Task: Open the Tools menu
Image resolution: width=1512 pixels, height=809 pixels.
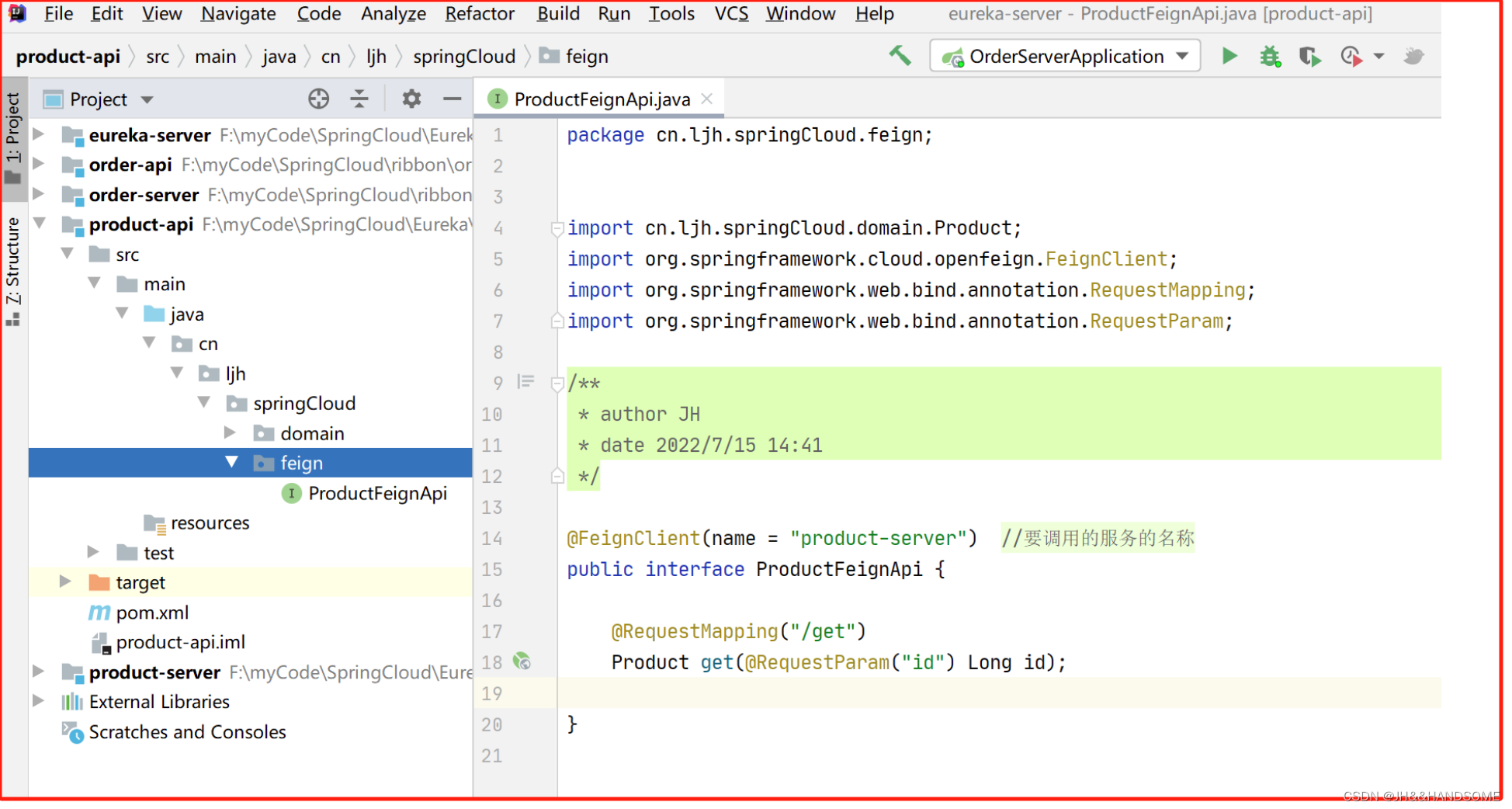Action: tap(674, 13)
